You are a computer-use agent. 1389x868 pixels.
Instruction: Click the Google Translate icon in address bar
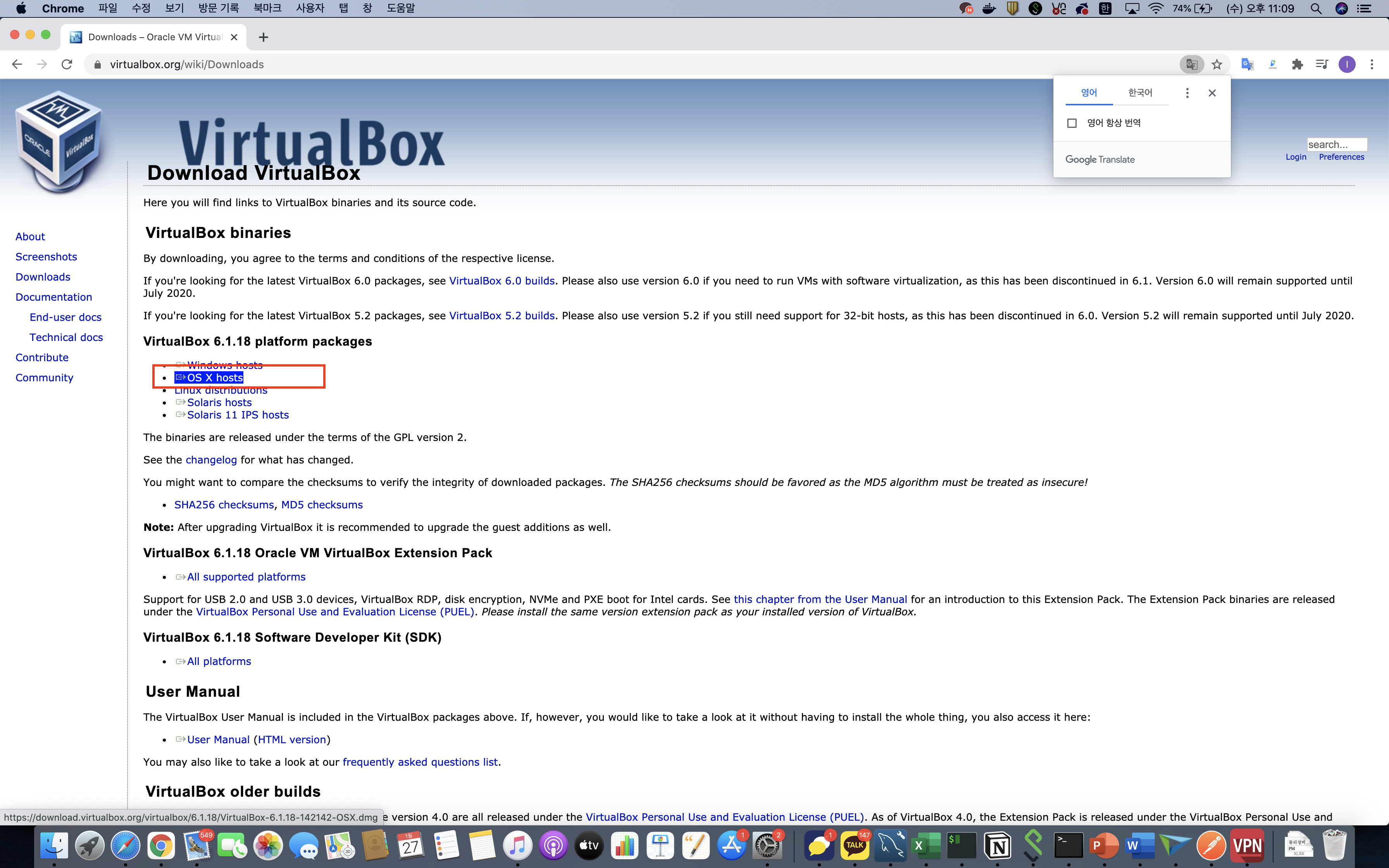point(1192,64)
